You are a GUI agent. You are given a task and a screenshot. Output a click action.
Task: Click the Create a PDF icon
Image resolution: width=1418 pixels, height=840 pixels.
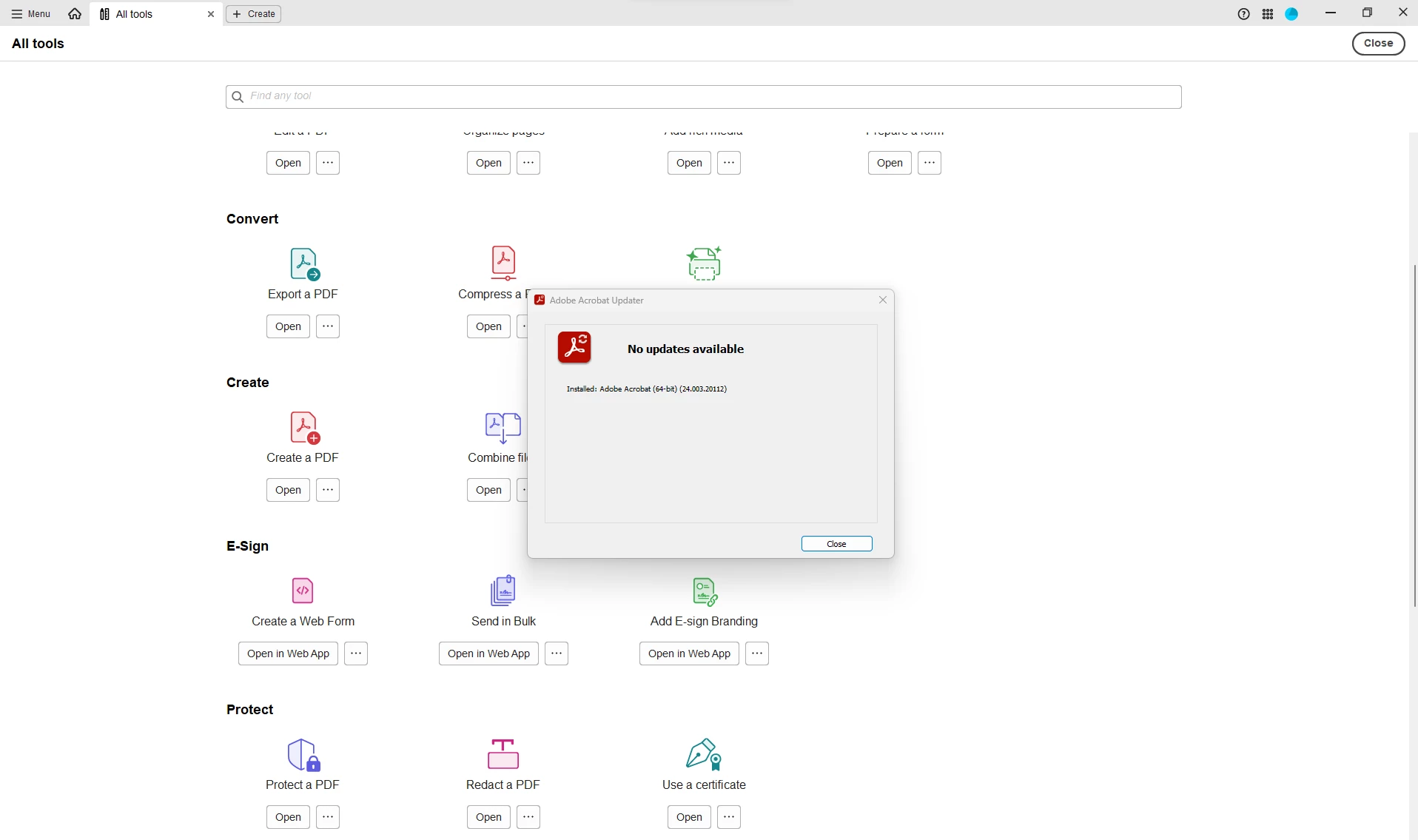[304, 428]
